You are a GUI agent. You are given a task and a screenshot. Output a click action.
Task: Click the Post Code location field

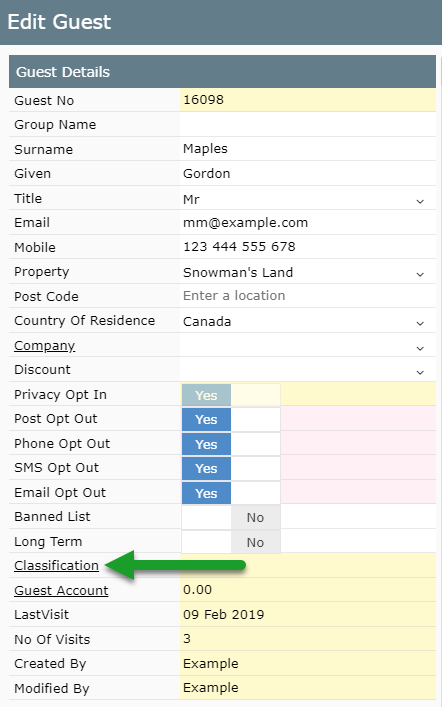click(x=308, y=296)
